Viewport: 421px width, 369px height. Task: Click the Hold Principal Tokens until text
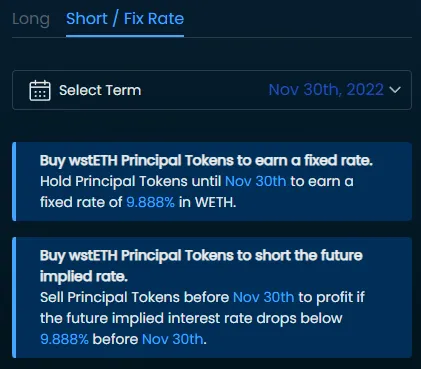coord(130,181)
